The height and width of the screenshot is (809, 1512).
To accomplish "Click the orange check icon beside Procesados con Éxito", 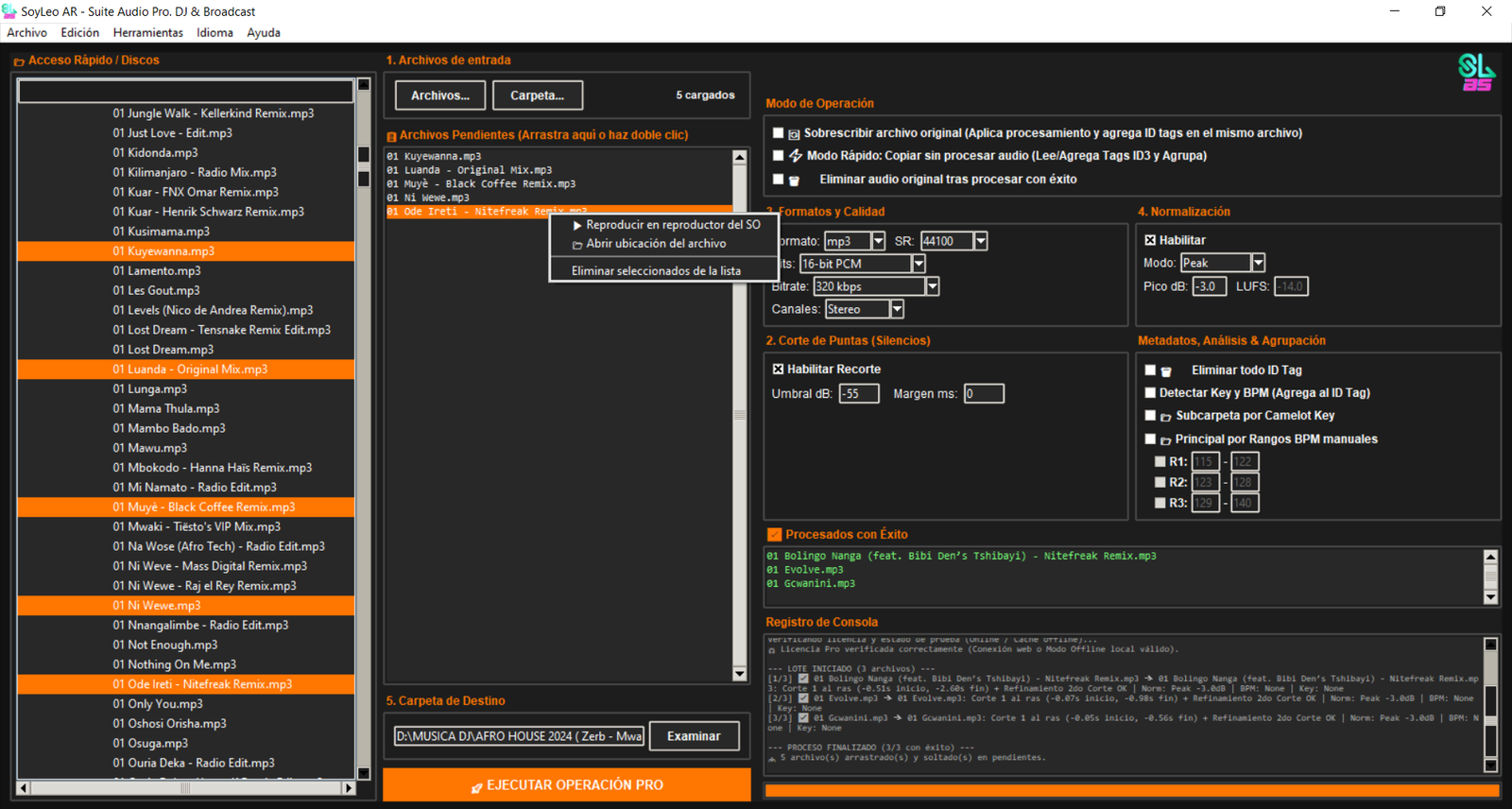I will (775, 535).
